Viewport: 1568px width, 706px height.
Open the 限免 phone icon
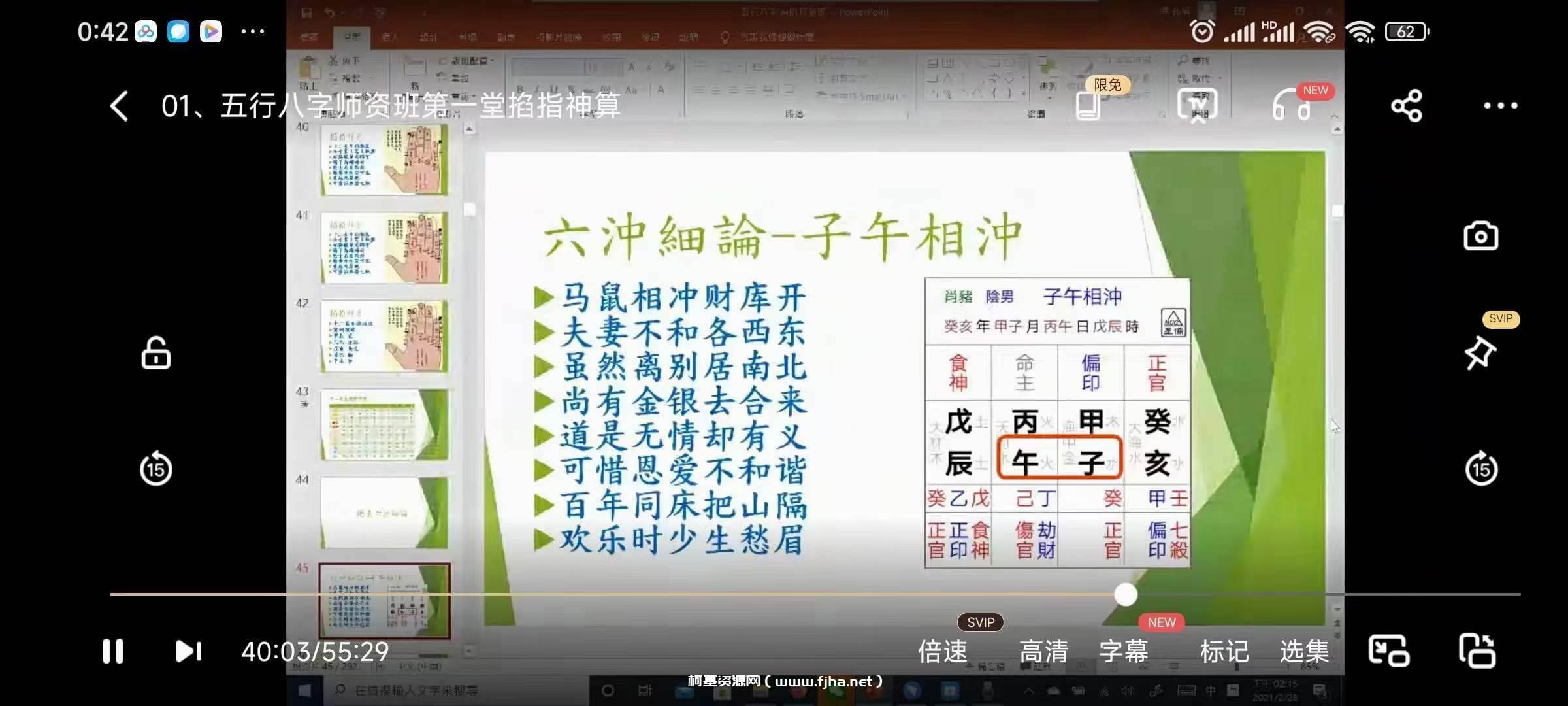tap(1088, 106)
